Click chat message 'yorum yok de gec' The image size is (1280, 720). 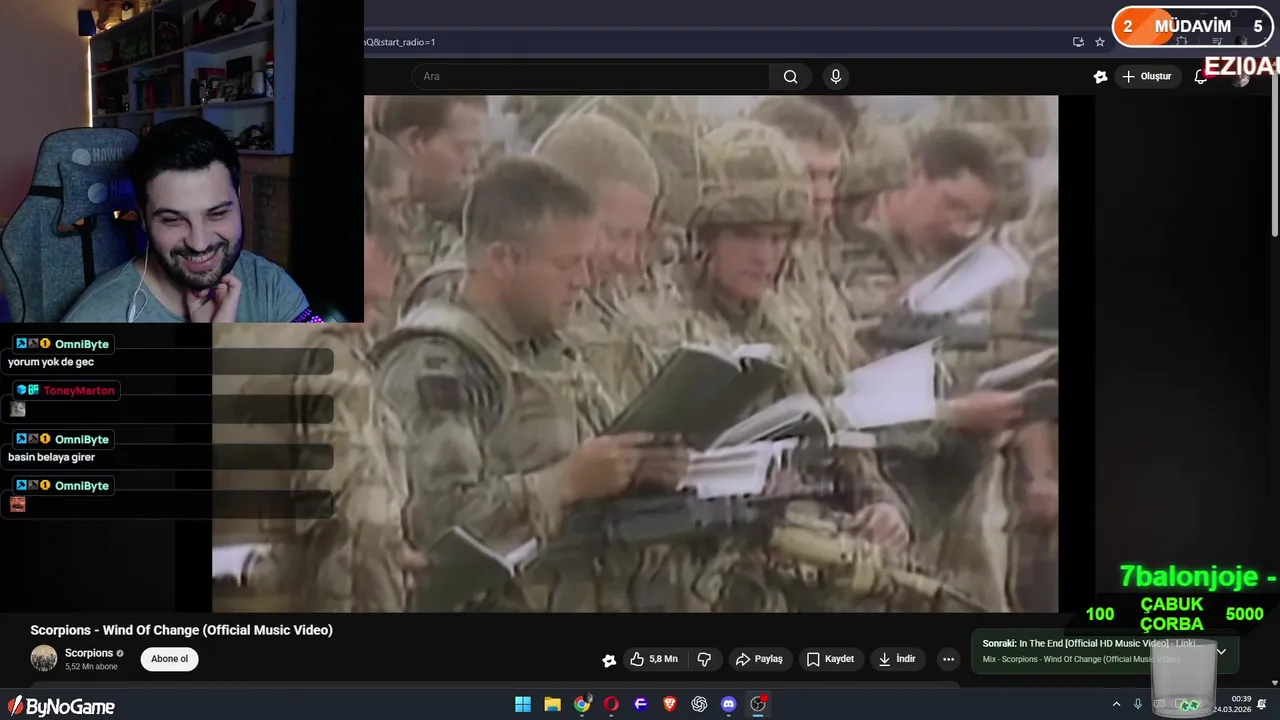[51, 362]
